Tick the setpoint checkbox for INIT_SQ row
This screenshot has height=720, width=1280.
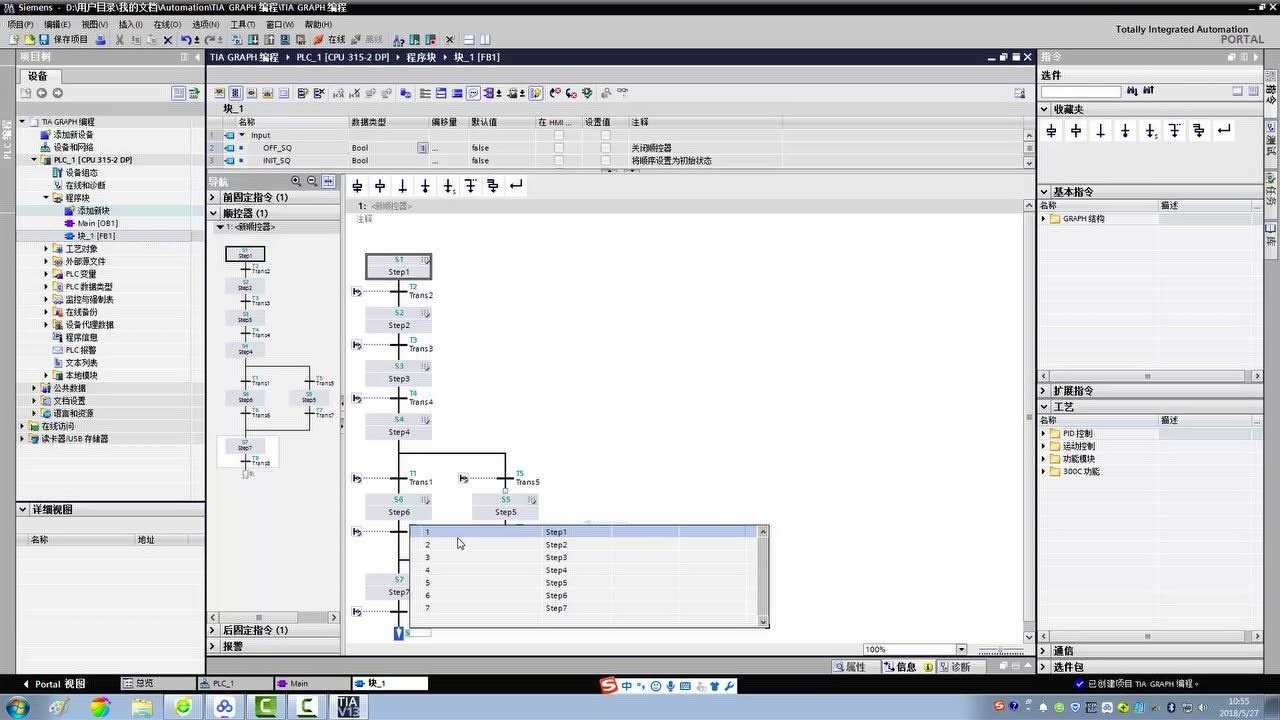point(605,160)
